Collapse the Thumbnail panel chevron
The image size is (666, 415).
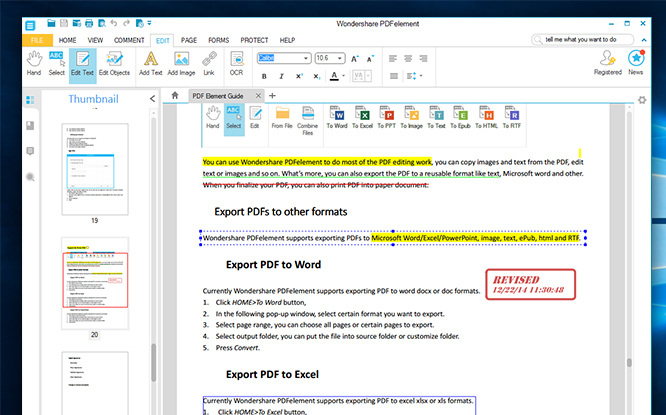pos(152,99)
